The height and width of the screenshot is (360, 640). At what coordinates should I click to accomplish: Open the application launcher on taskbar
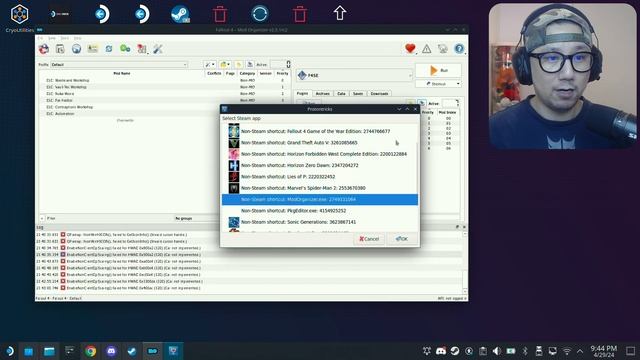coord(9,351)
